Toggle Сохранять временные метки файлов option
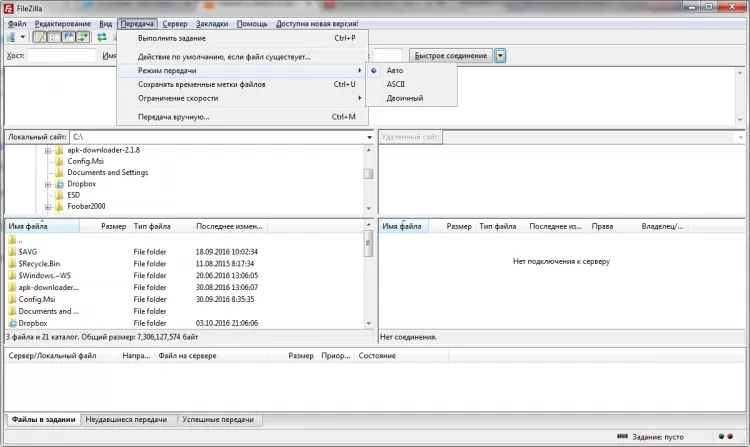This screenshot has height=447, width=750. pos(243,84)
